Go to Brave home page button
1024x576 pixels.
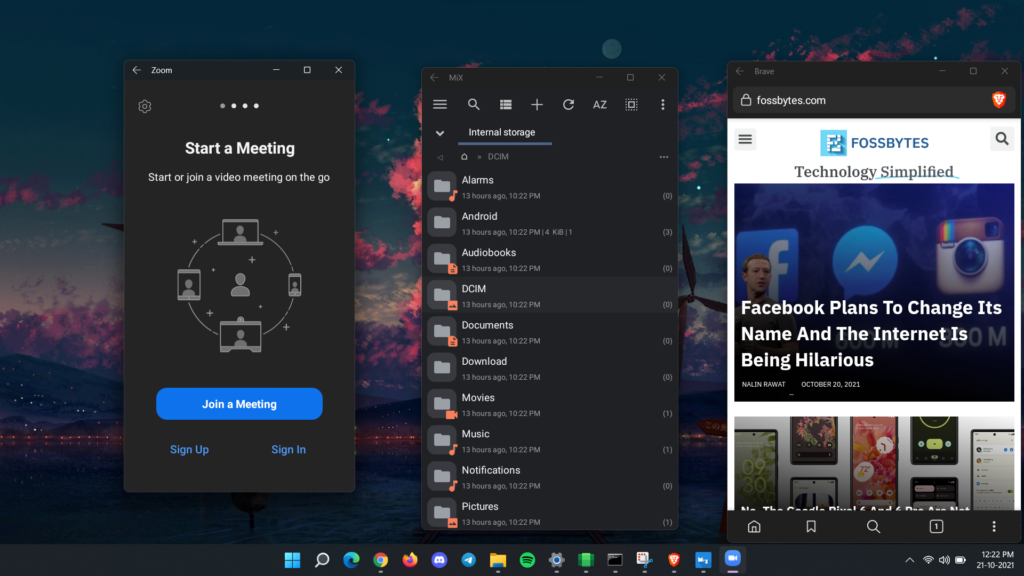(754, 526)
